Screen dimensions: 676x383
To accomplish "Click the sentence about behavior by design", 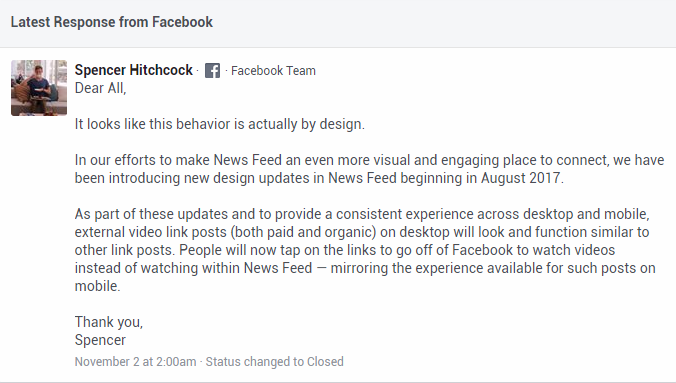I will pos(220,124).
